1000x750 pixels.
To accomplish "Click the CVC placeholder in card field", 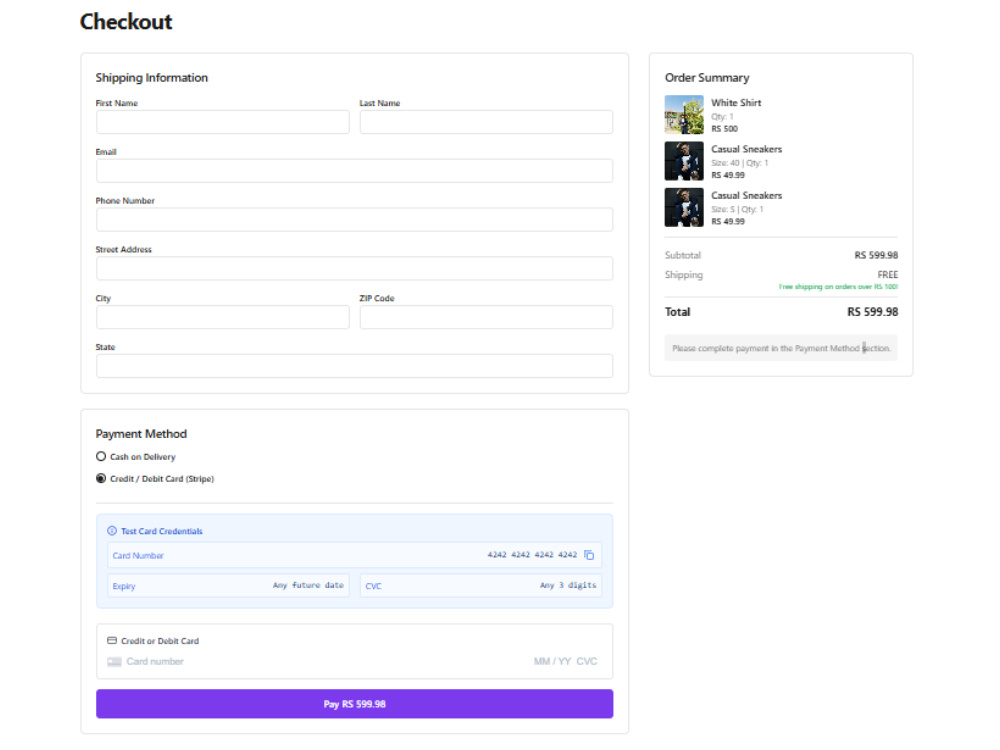I will 587,661.
